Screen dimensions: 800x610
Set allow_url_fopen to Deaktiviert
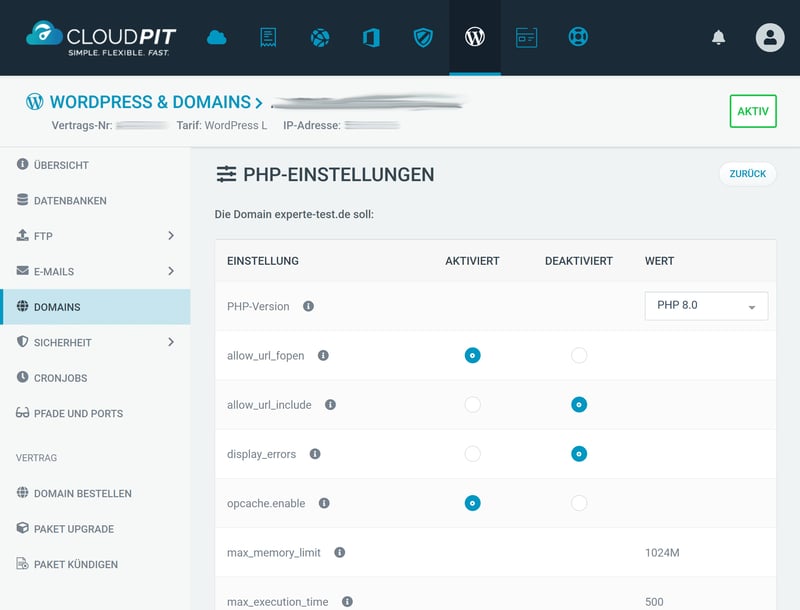coord(578,355)
